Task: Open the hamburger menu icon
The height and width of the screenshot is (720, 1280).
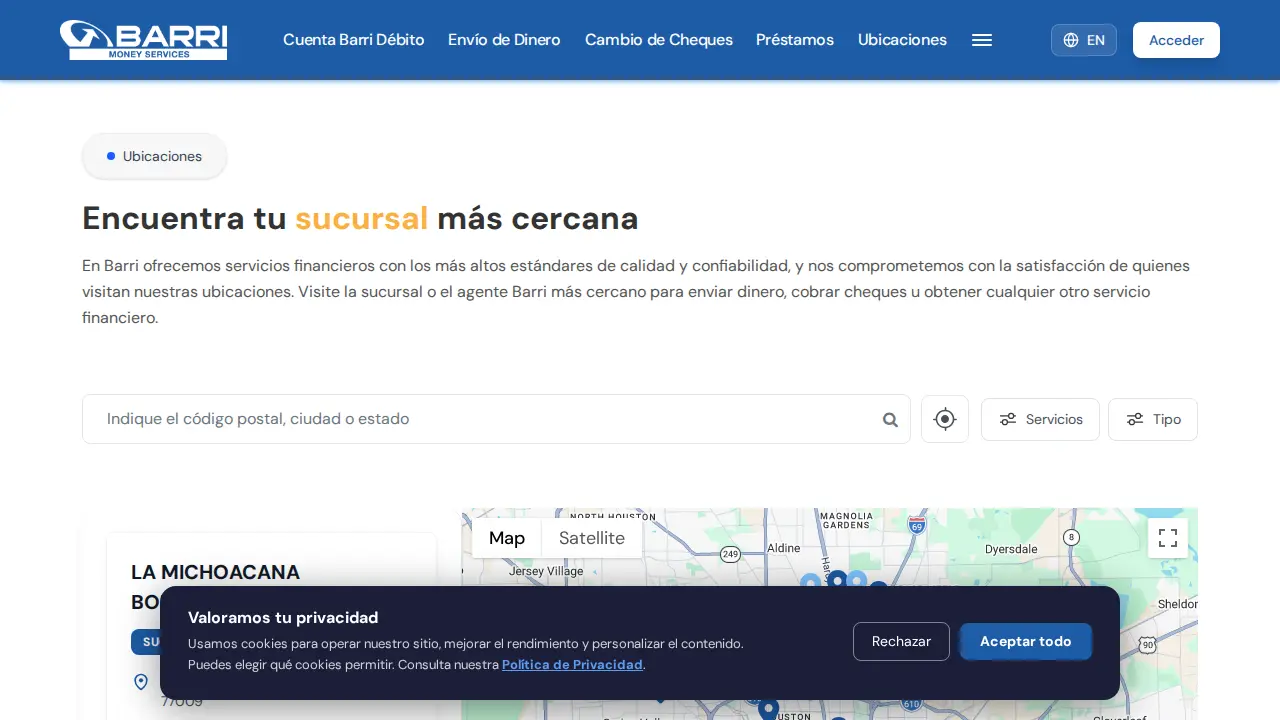Action: (982, 40)
